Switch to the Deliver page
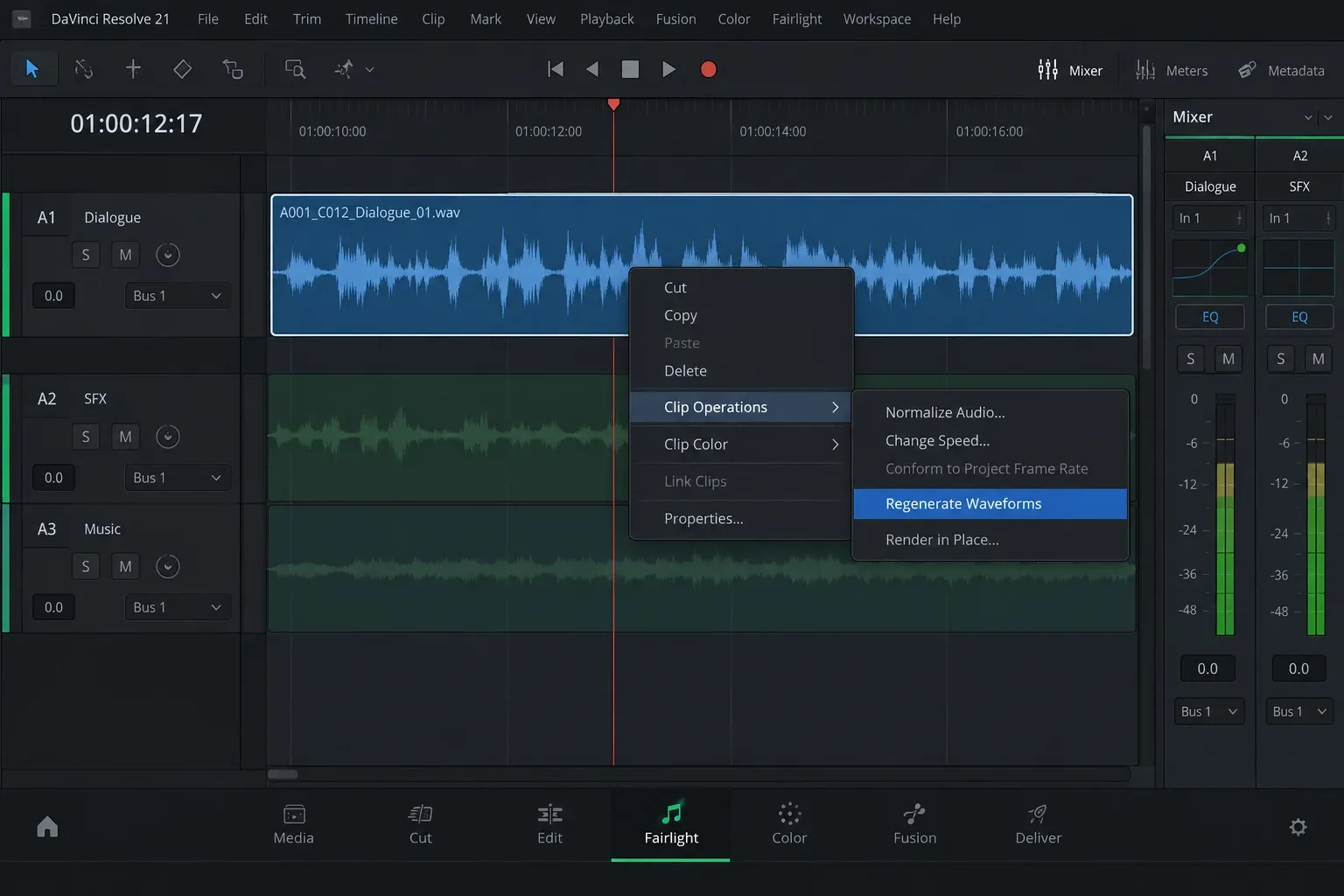This screenshot has height=896, width=1344. point(1039,825)
